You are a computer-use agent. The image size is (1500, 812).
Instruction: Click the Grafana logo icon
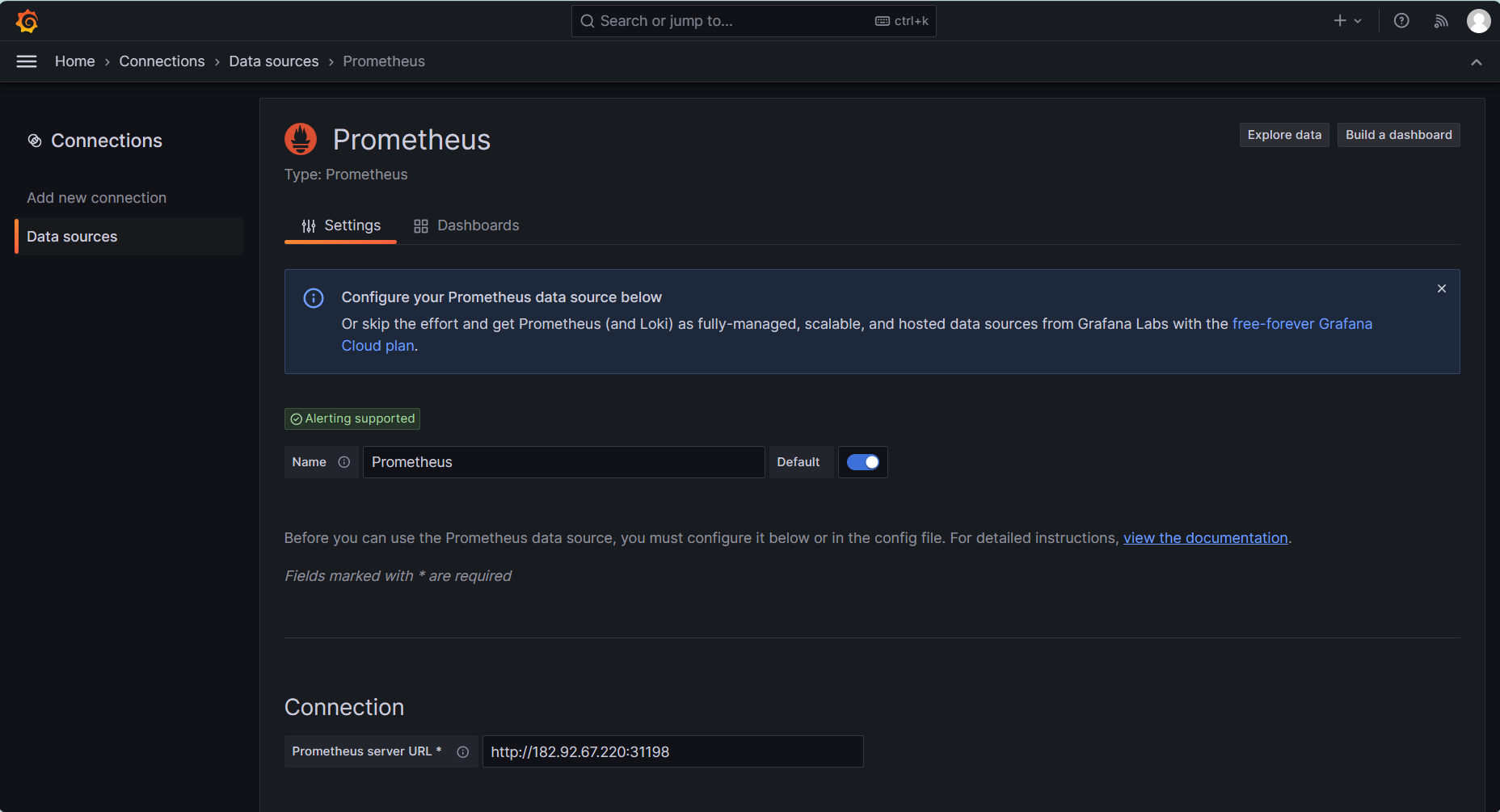click(x=27, y=21)
